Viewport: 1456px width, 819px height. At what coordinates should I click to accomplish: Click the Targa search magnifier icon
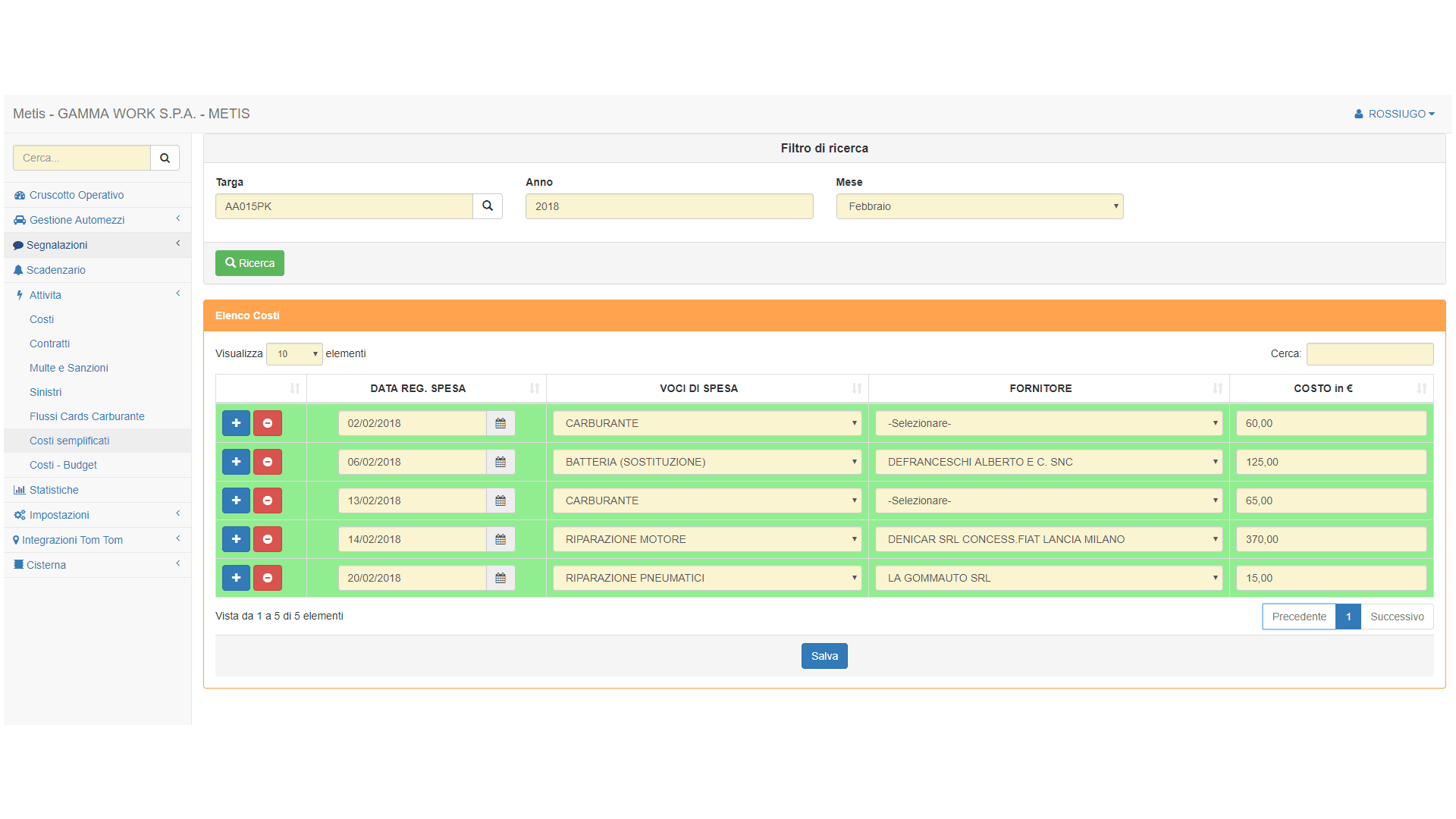pos(488,206)
